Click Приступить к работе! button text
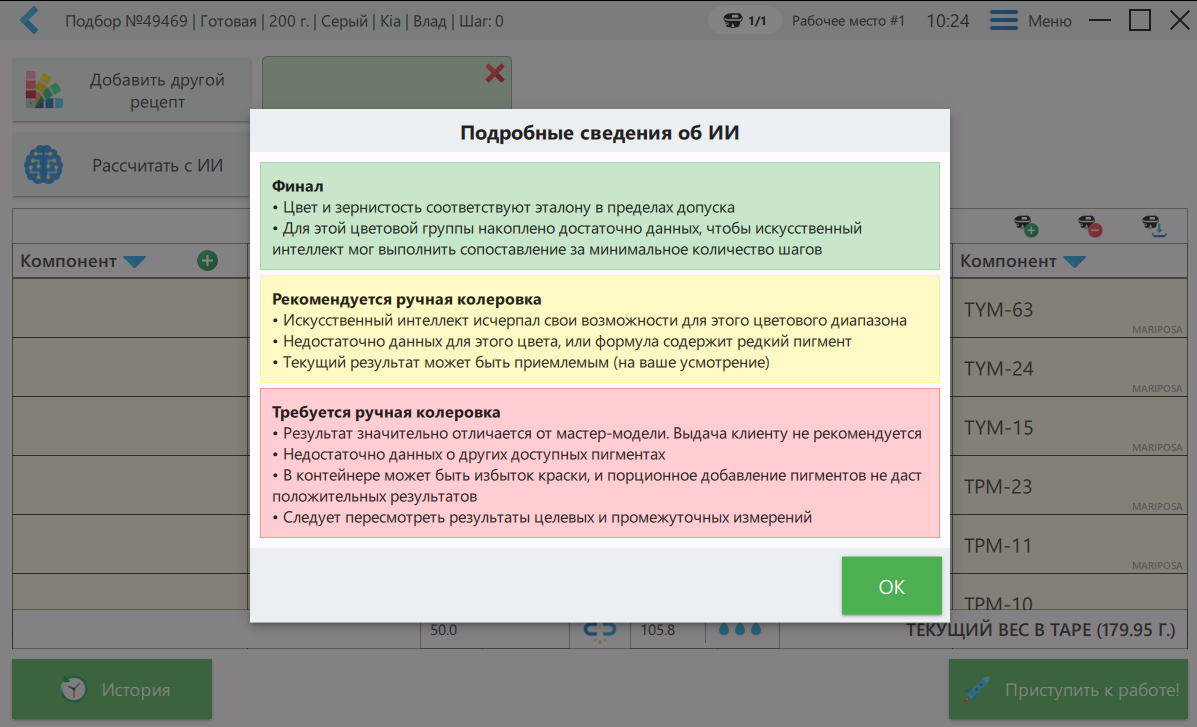 click(x=1092, y=690)
